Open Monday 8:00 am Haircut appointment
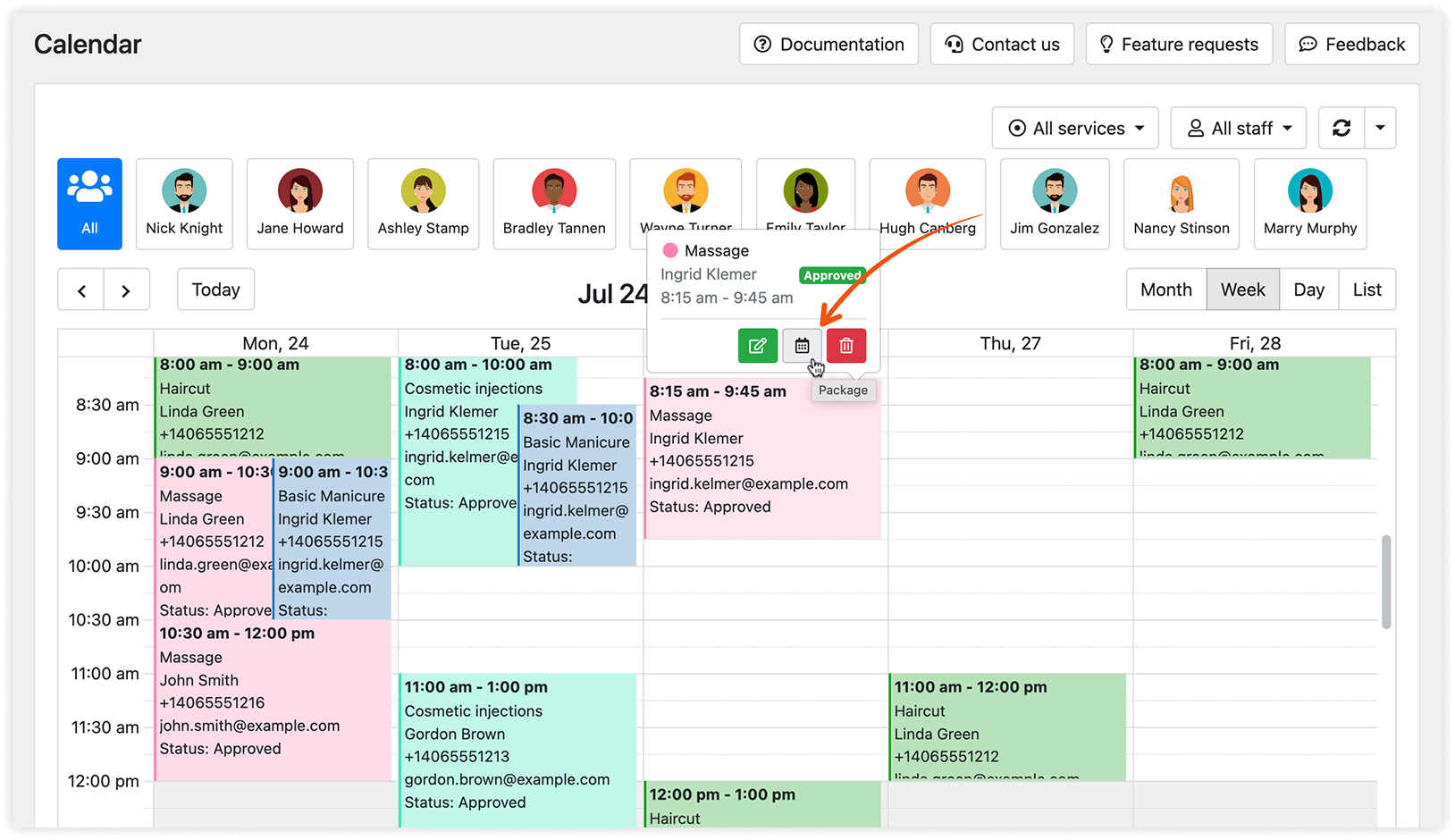This screenshot has height=840, width=1455. [x=273, y=407]
